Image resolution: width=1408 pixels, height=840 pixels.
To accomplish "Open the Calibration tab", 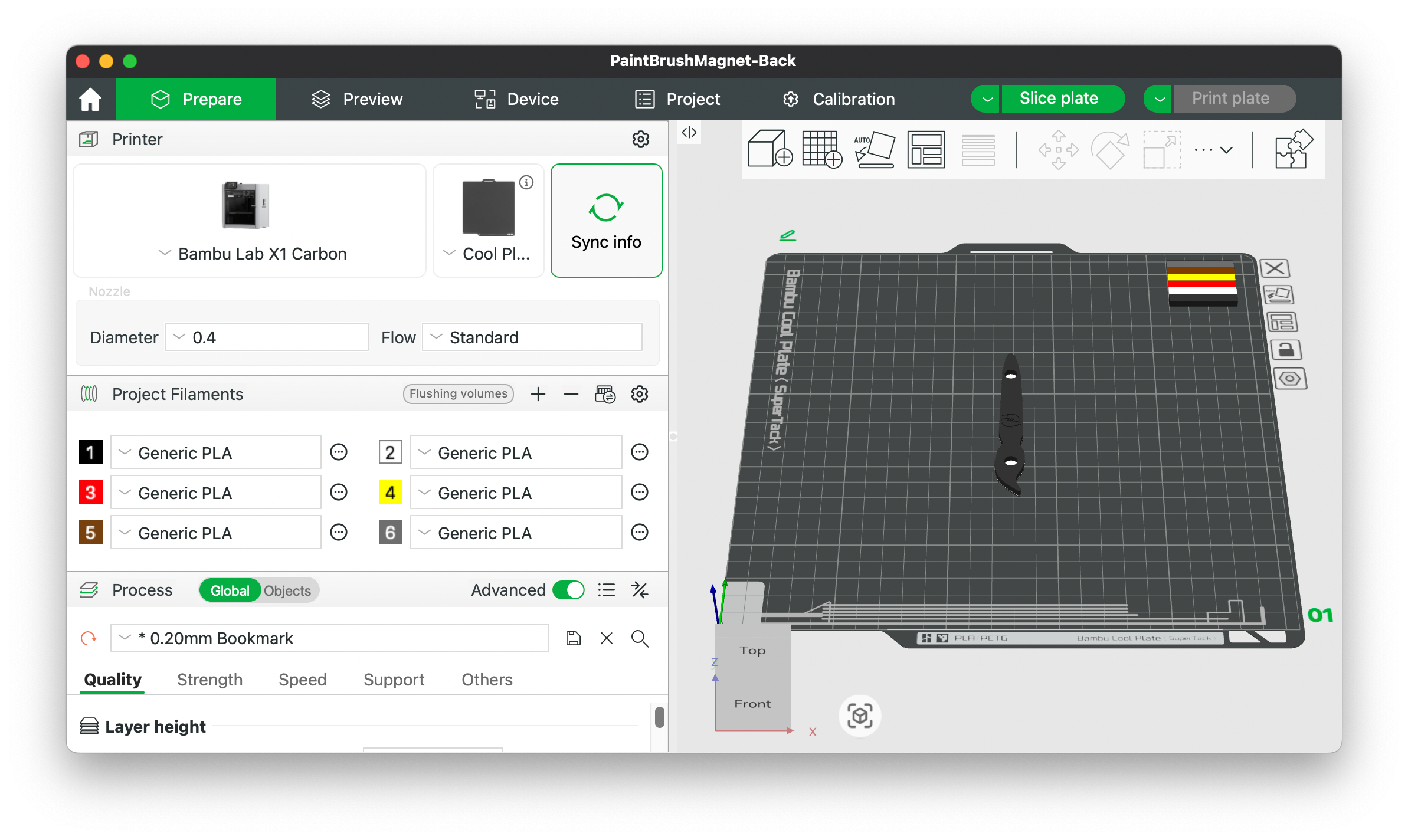I will click(x=838, y=99).
